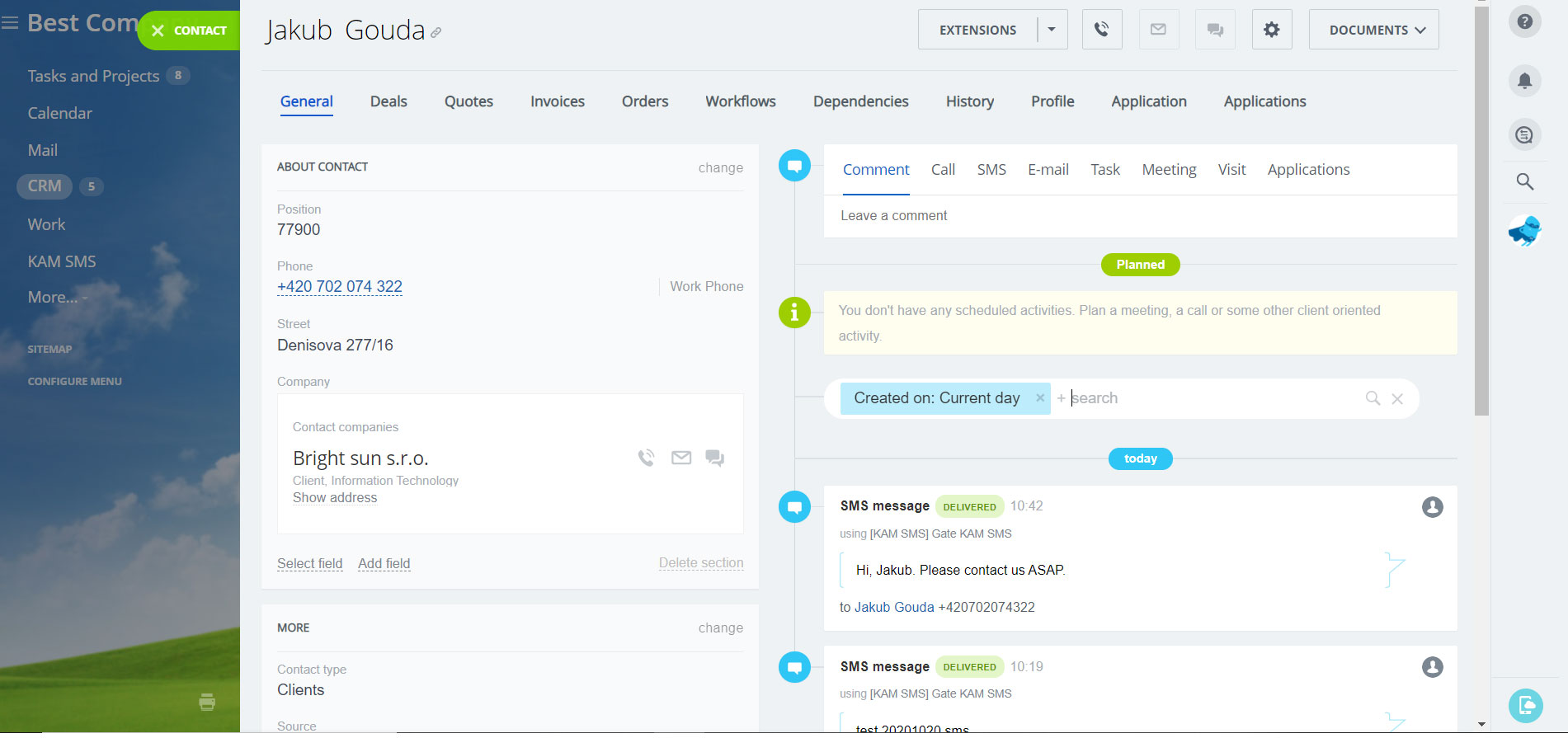Image resolution: width=1568 pixels, height=738 pixels.
Task: Email Bright sun s.r.o. via envelope icon
Action: pyautogui.click(x=680, y=458)
